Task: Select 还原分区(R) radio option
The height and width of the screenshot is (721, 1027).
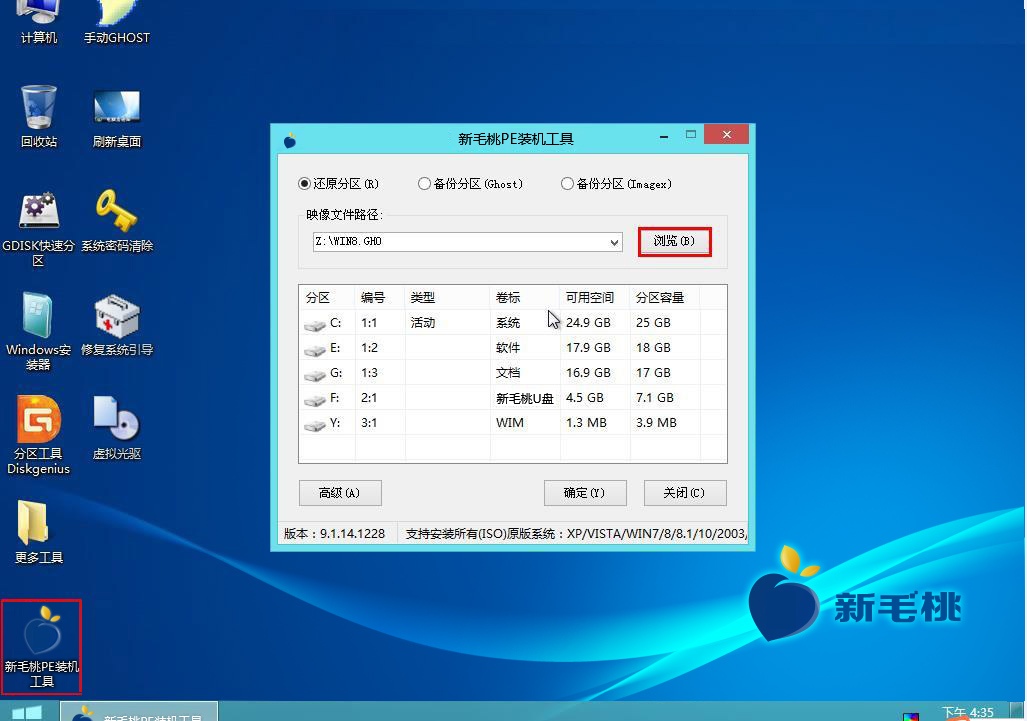Action: [x=338, y=184]
